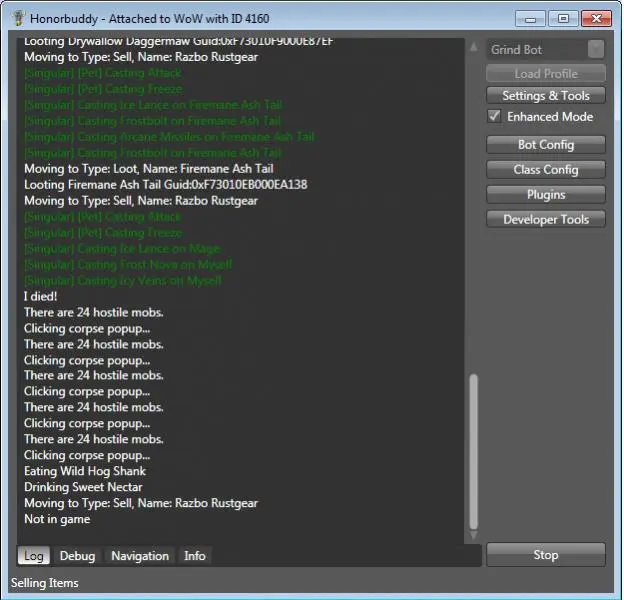
Task: Click the log scrollbar thumb
Action: [474, 450]
